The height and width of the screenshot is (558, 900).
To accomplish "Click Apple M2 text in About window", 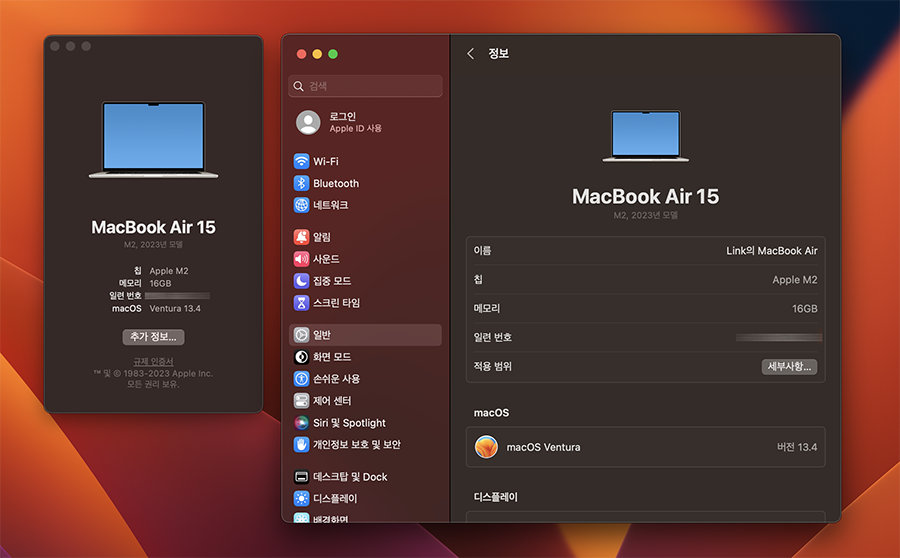I will point(169,270).
